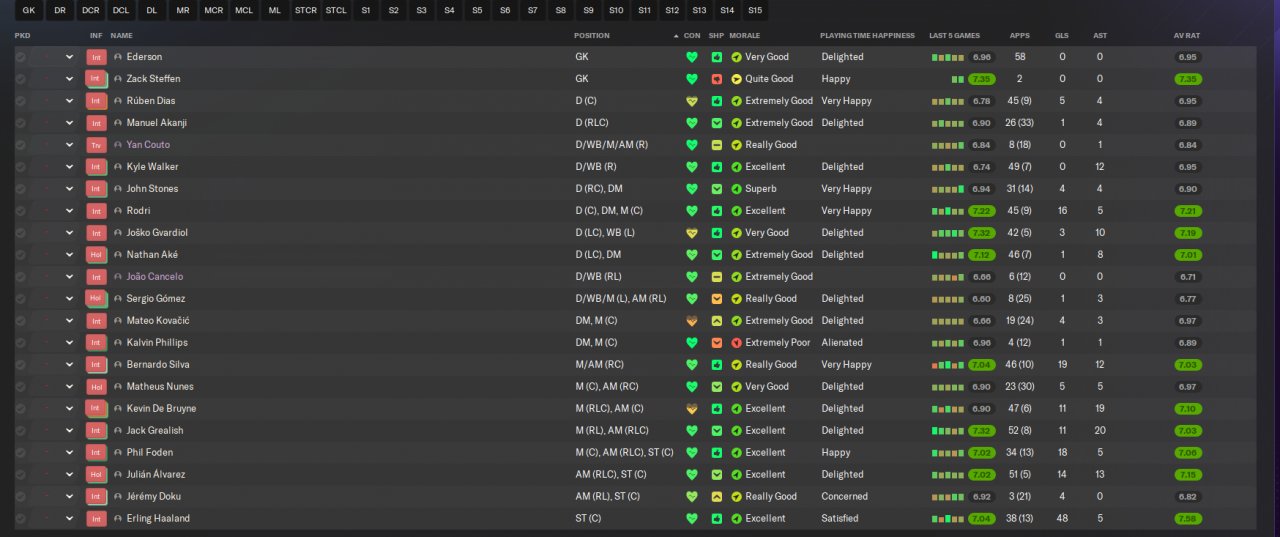The image size is (1280, 537).
Task: Tick the picked circle for Ederson
Action: [20, 57]
